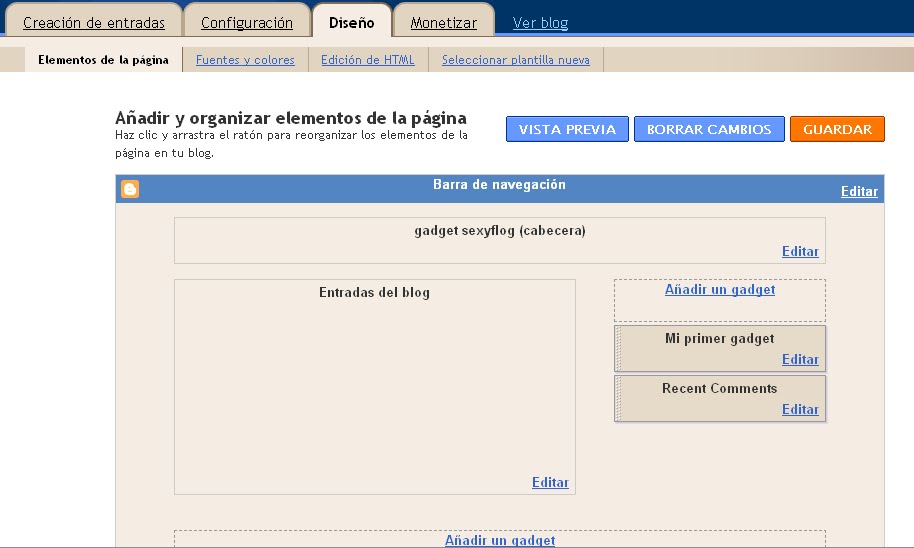The image size is (914, 548).
Task: Open the Creación de entradas tab
Action: coord(94,23)
